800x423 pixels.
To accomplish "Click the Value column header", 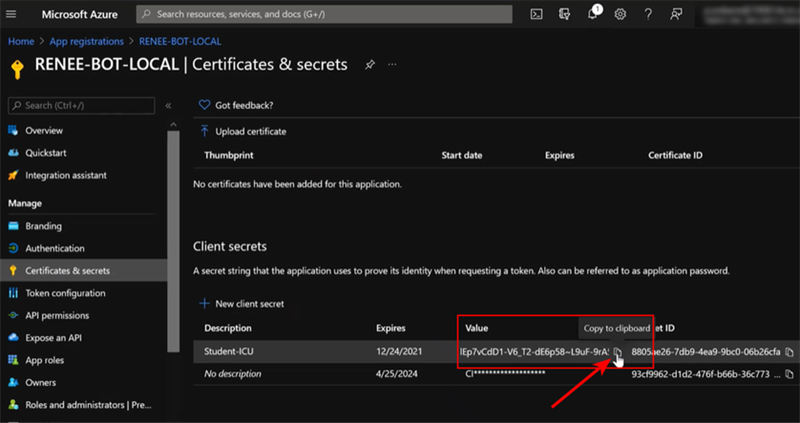I will click(477, 328).
